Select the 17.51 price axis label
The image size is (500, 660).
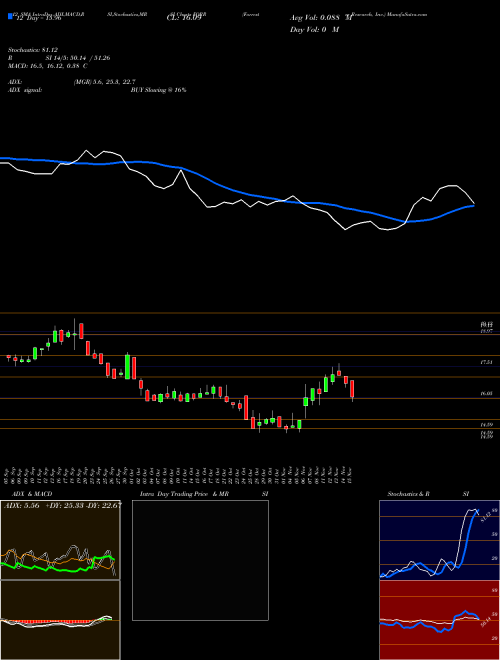point(487,362)
